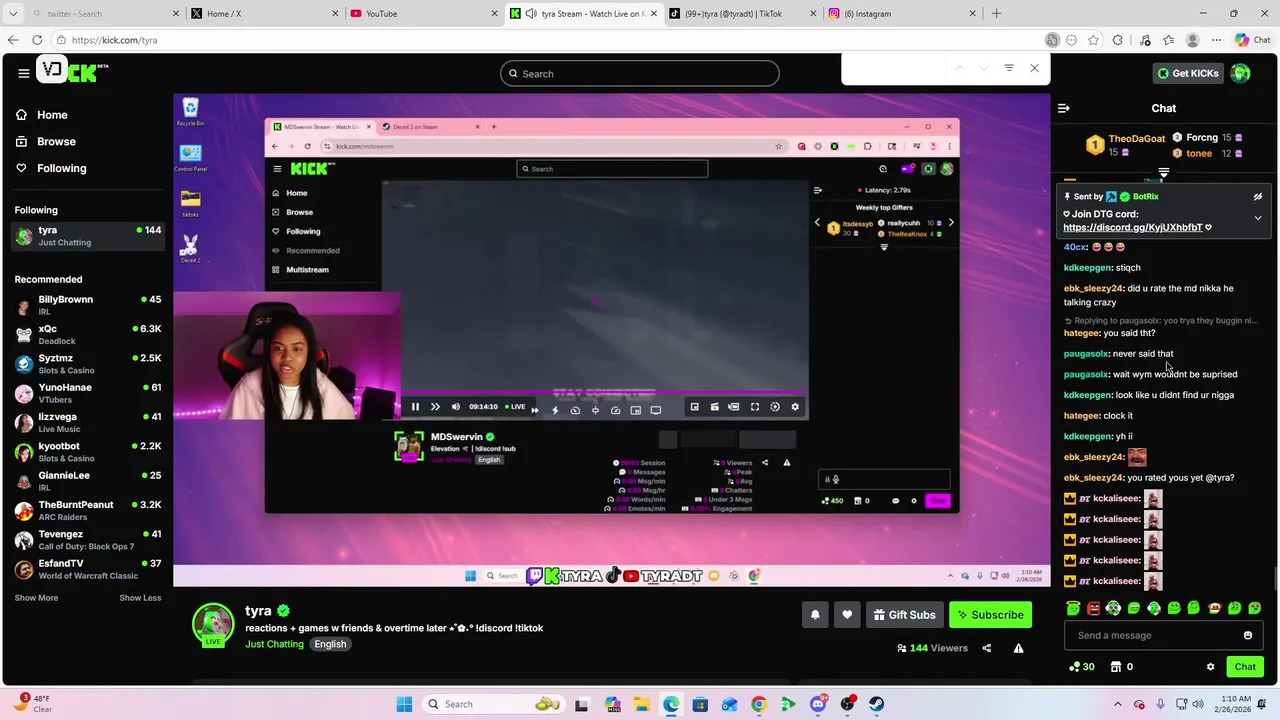Image resolution: width=1280 pixels, height=720 pixels.
Task: Hide the pinned BotRix message
Action: [1258, 197]
